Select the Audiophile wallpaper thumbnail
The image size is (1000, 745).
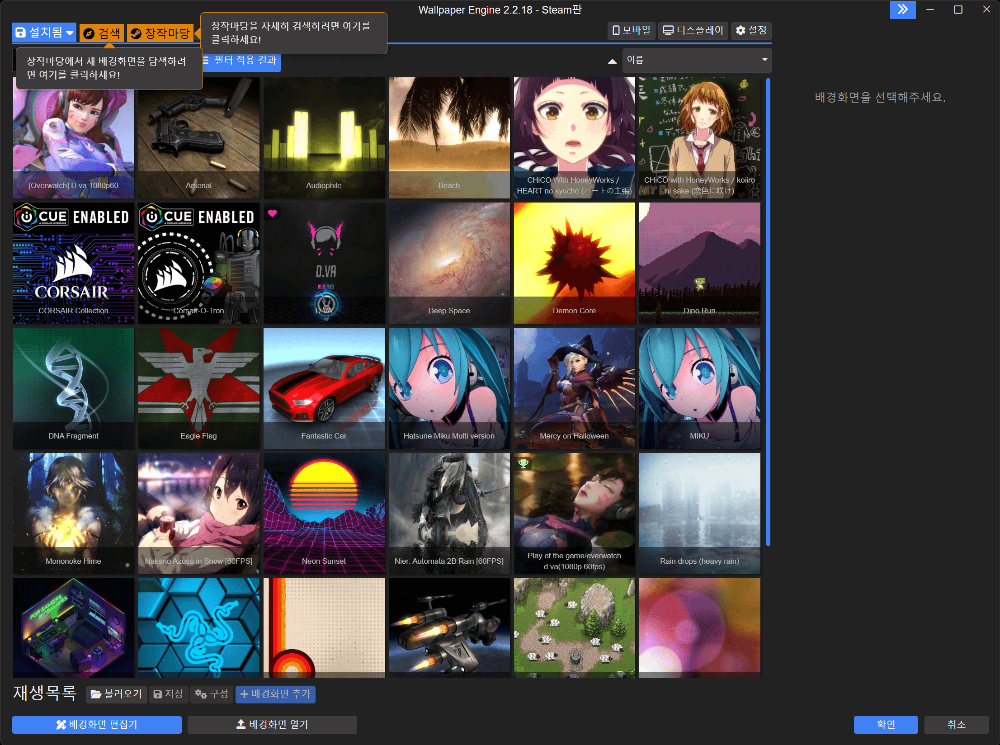click(x=324, y=138)
